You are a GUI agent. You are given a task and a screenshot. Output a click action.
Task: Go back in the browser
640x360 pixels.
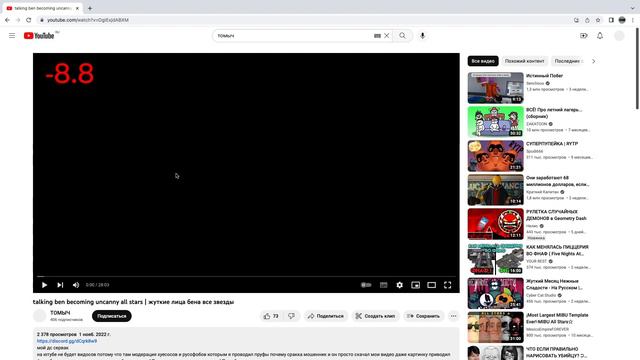click(x=7, y=20)
